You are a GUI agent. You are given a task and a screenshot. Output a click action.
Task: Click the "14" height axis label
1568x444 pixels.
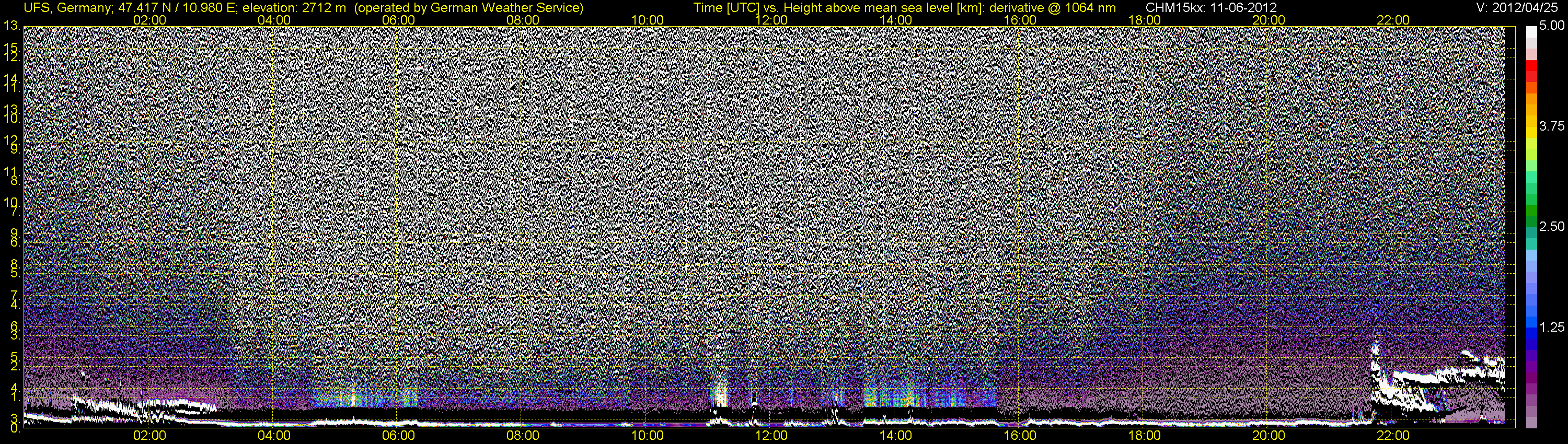(10, 79)
